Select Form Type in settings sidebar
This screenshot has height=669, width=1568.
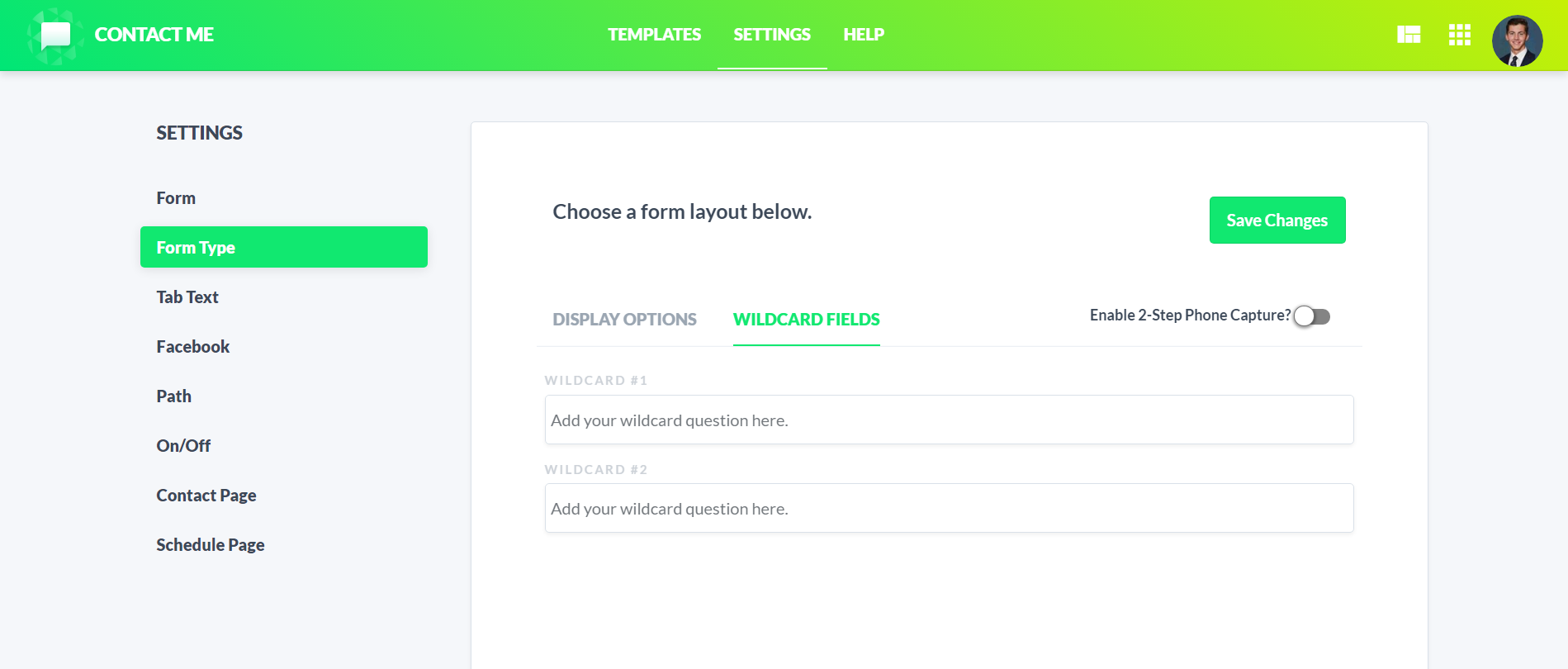(x=284, y=247)
